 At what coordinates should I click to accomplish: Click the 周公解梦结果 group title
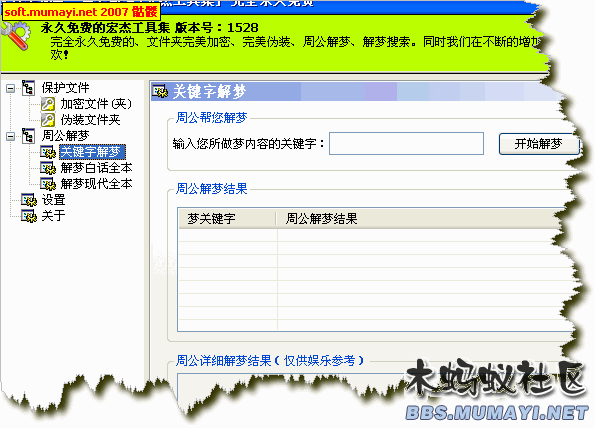tap(212, 189)
